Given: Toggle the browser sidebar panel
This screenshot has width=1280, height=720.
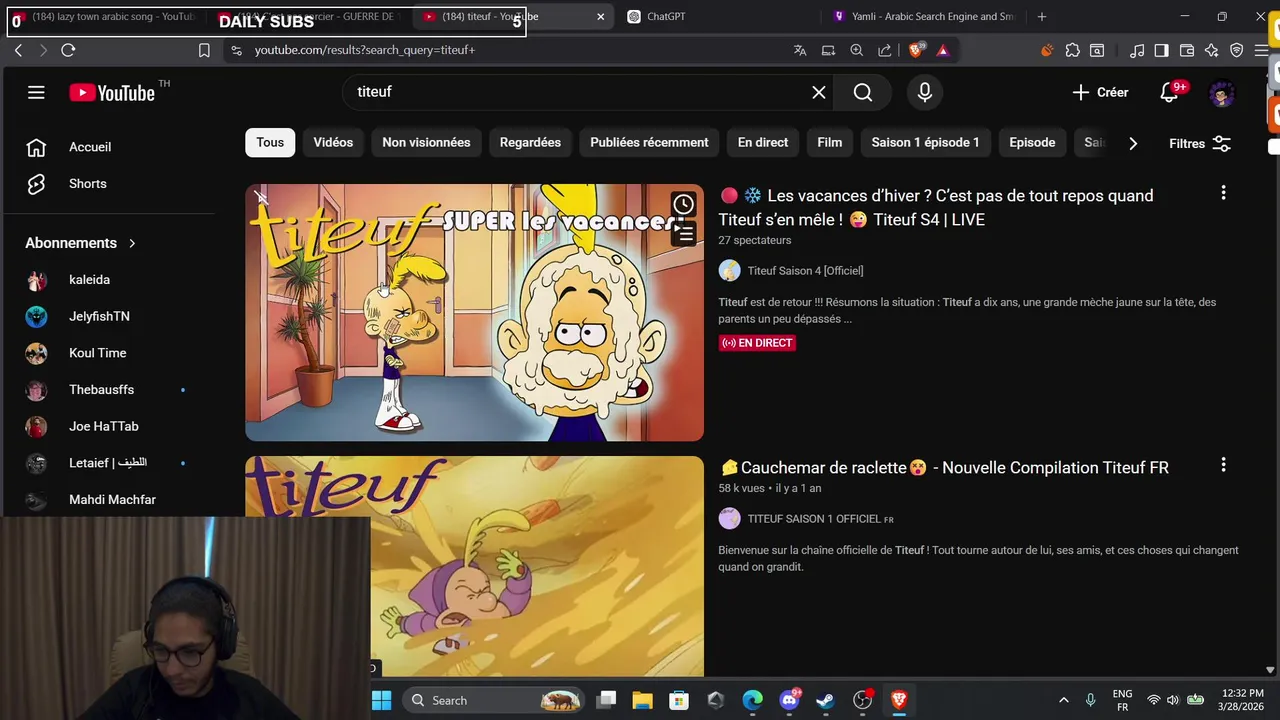Looking at the screenshot, I should click(1161, 50).
